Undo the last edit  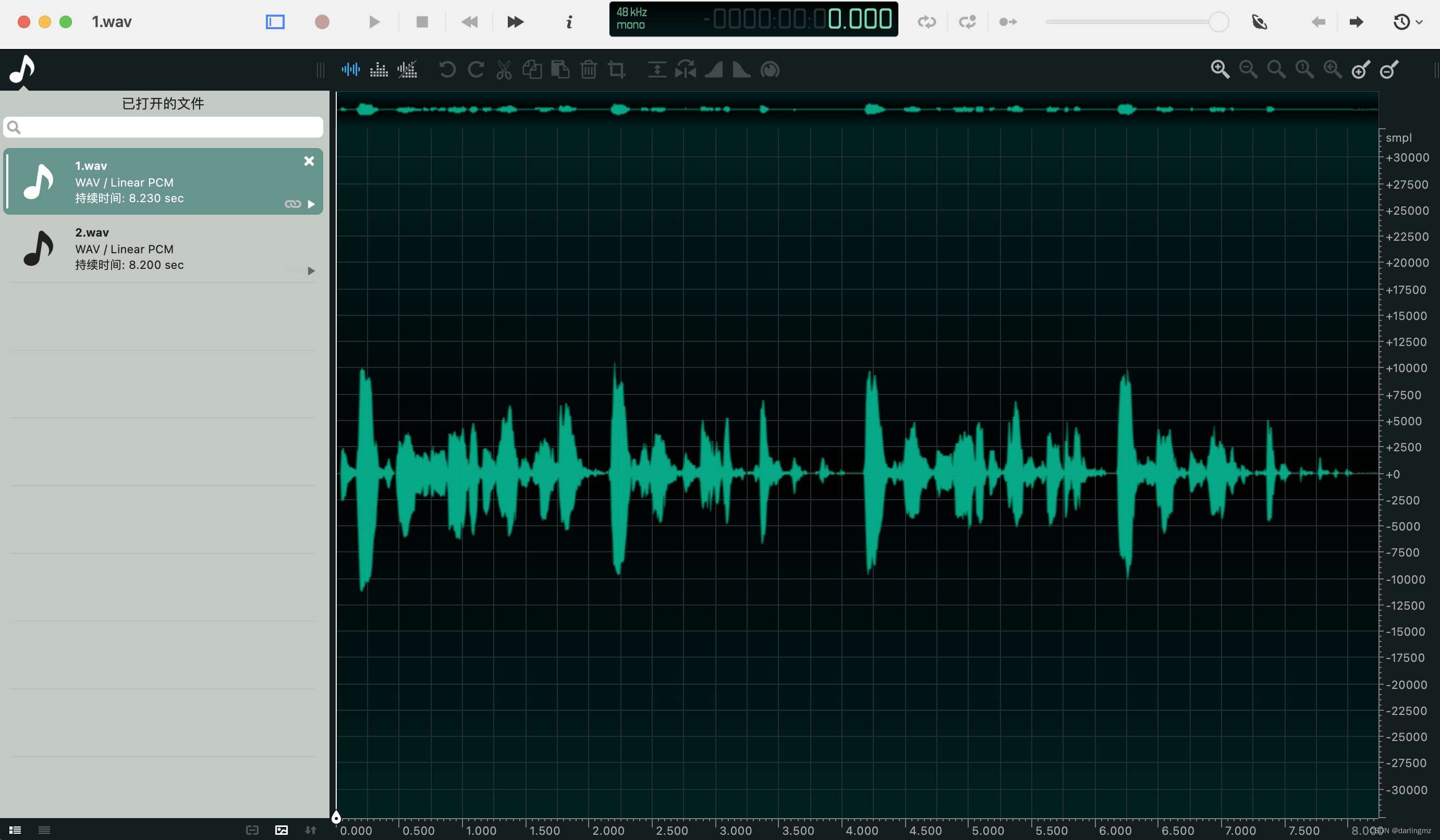447,70
